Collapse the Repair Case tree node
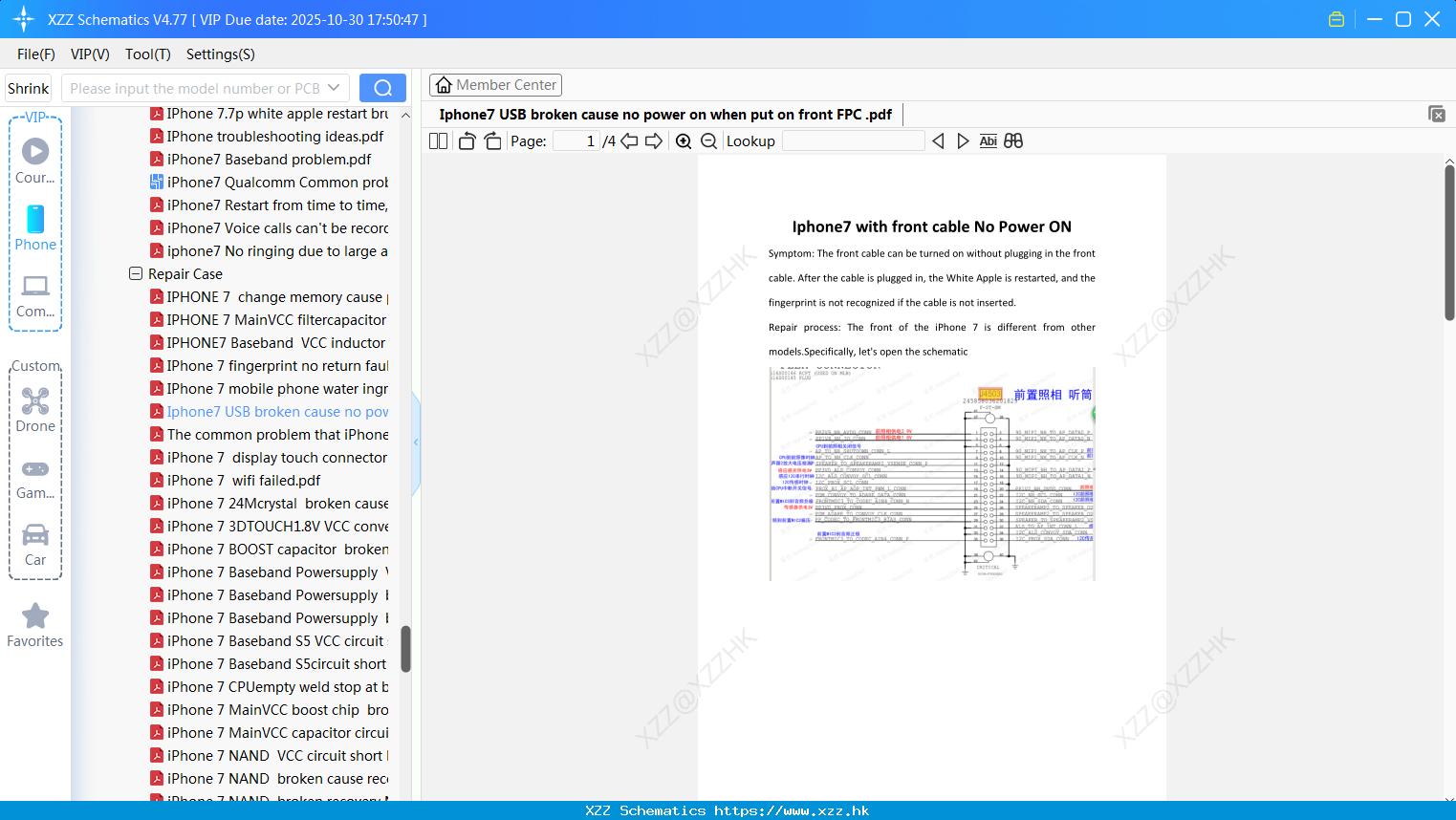1456x820 pixels. pos(136,274)
